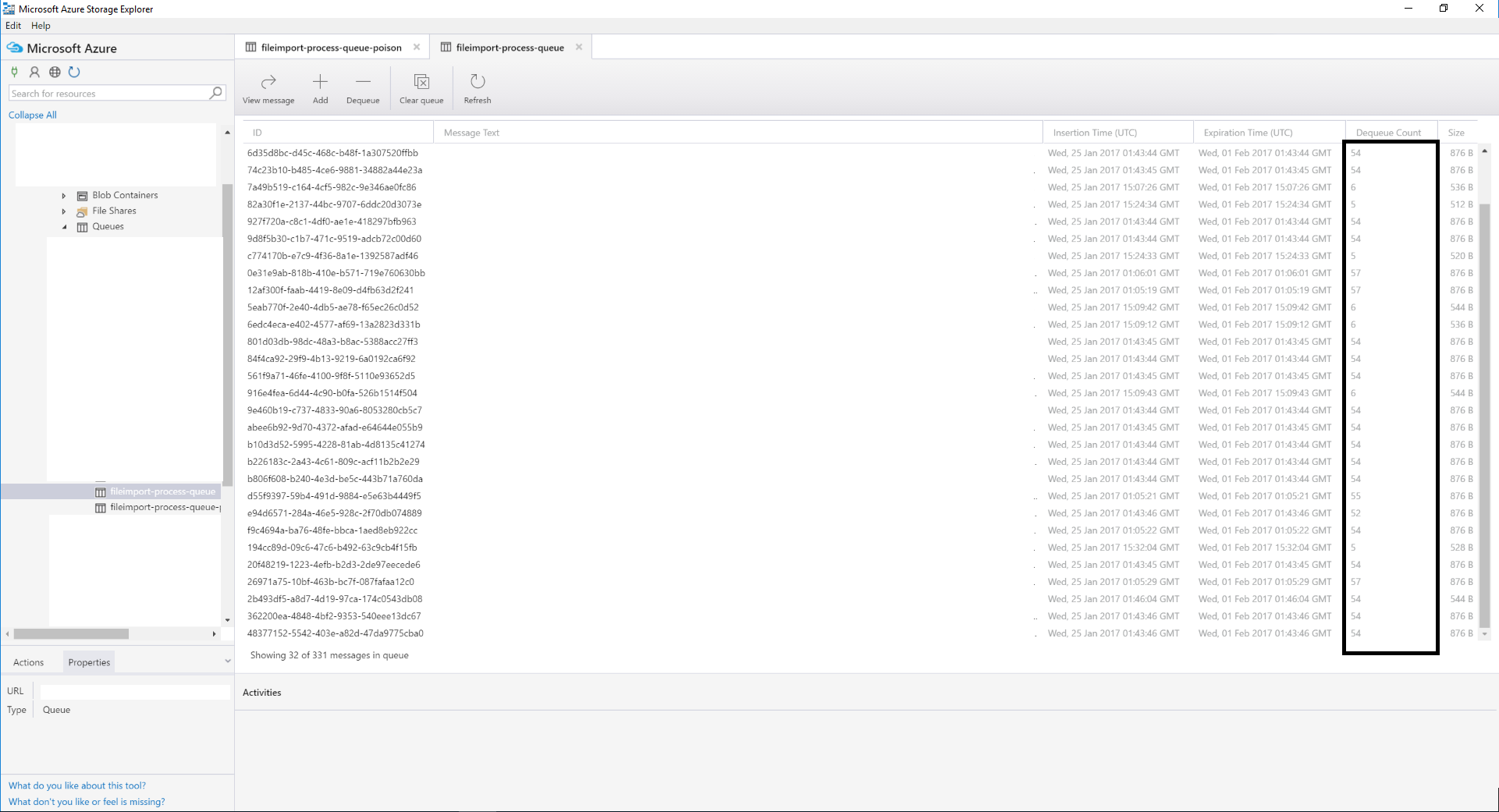The image size is (1499, 812).
Task: Click the Collapse All link
Action: tap(33, 115)
